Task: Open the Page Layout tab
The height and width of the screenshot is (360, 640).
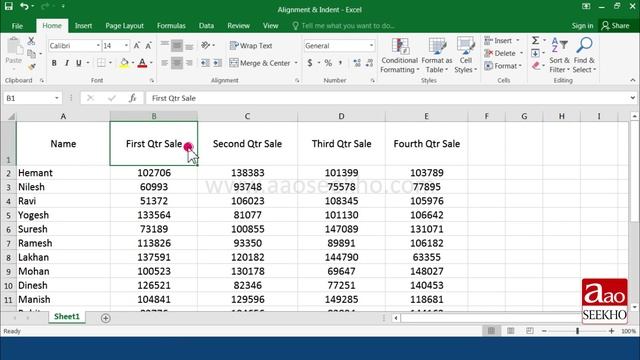Action: click(124, 26)
